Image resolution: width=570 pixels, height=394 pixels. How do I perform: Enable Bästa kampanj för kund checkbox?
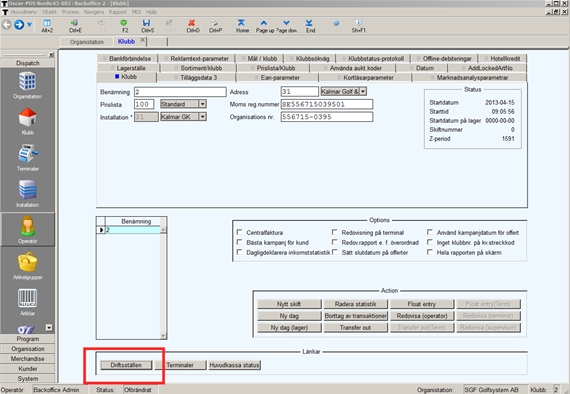coord(239,242)
